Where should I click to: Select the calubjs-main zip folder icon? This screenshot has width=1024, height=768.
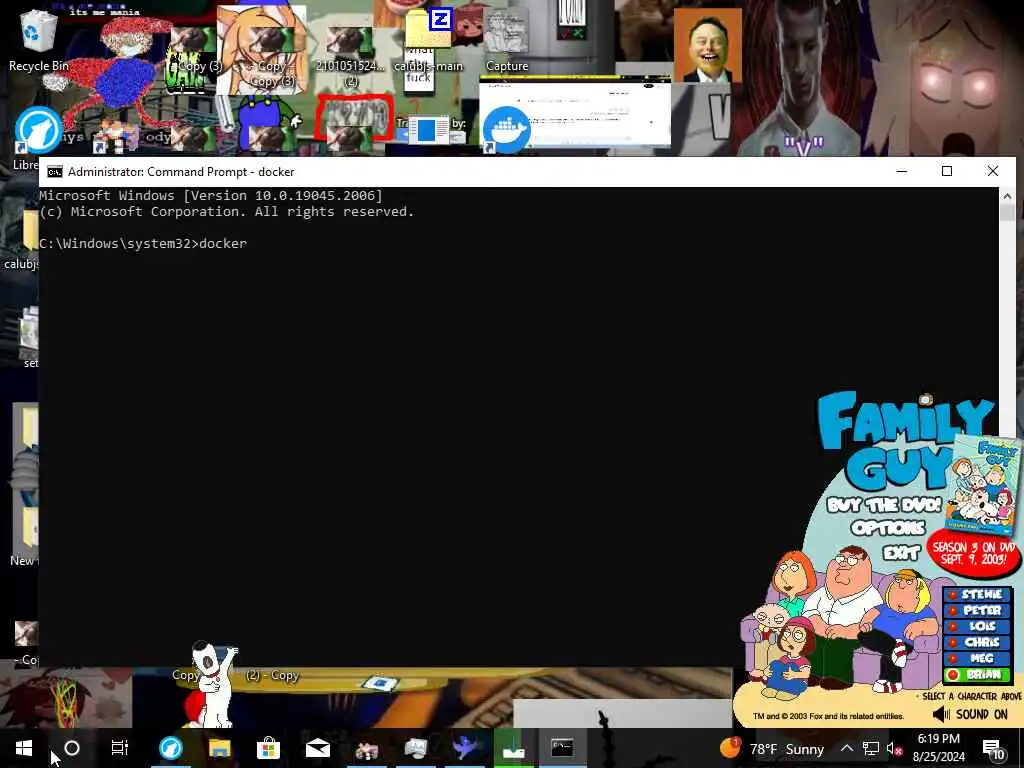click(x=428, y=39)
